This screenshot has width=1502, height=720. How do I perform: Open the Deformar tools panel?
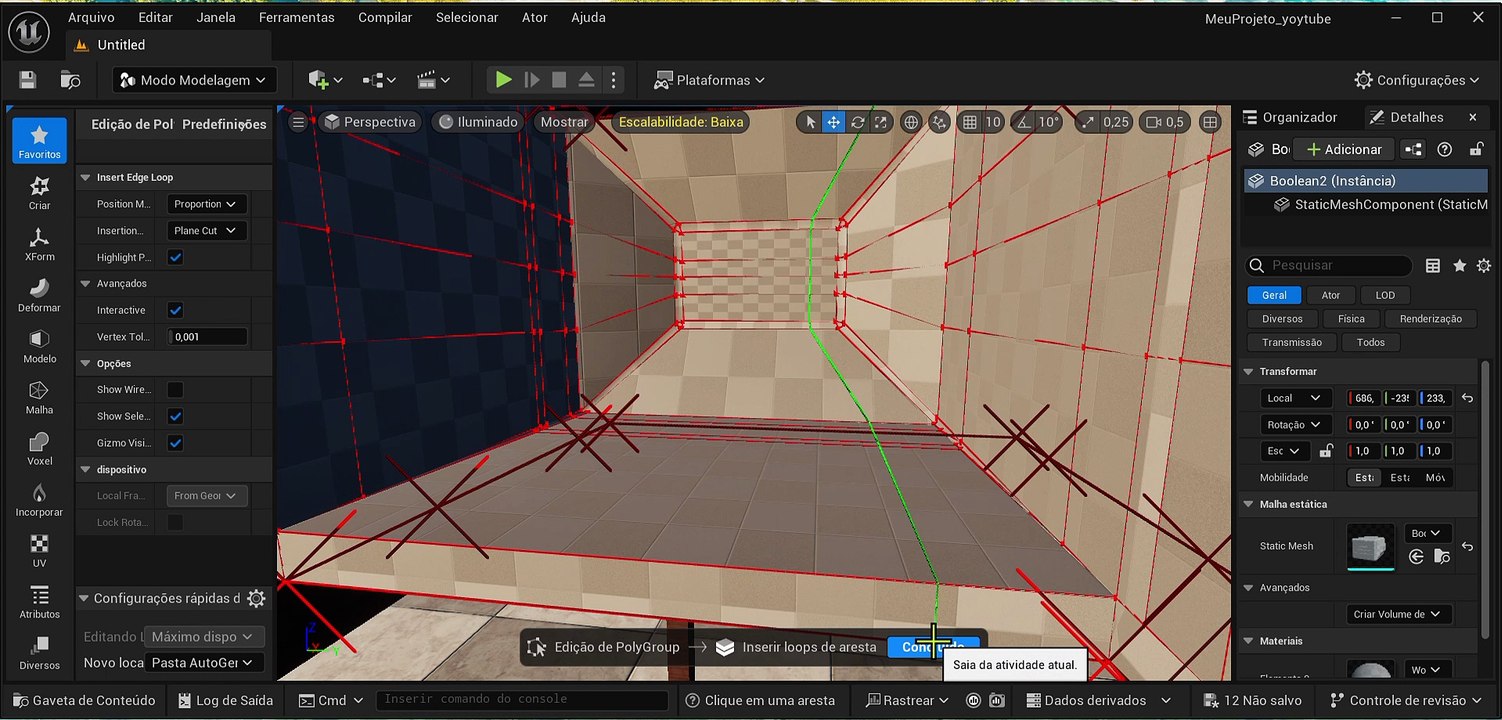(x=39, y=295)
